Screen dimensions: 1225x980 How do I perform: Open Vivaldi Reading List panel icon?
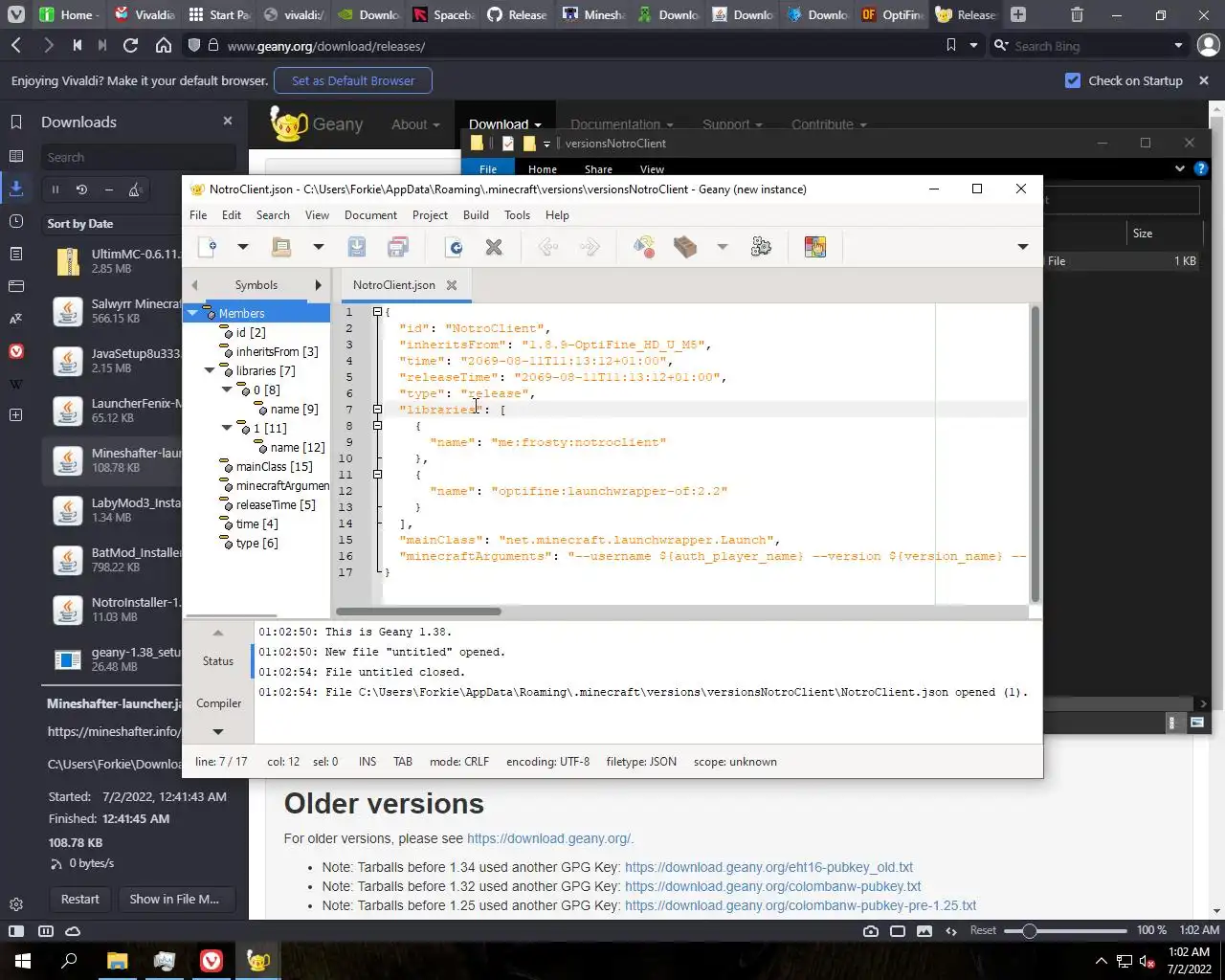[16, 156]
